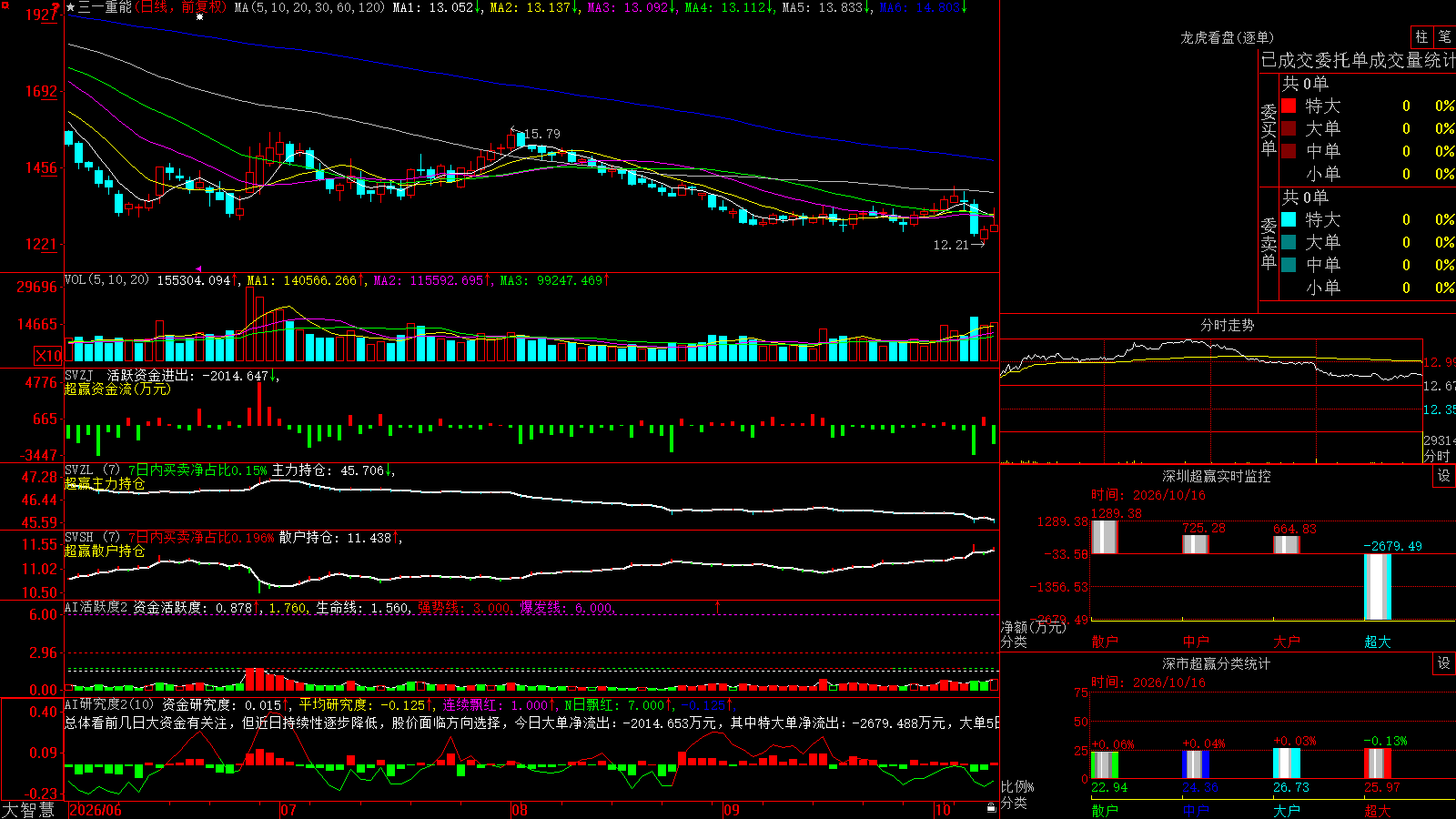Click the X10 volume scale box
1456x819 pixels.
pyautogui.click(x=48, y=356)
